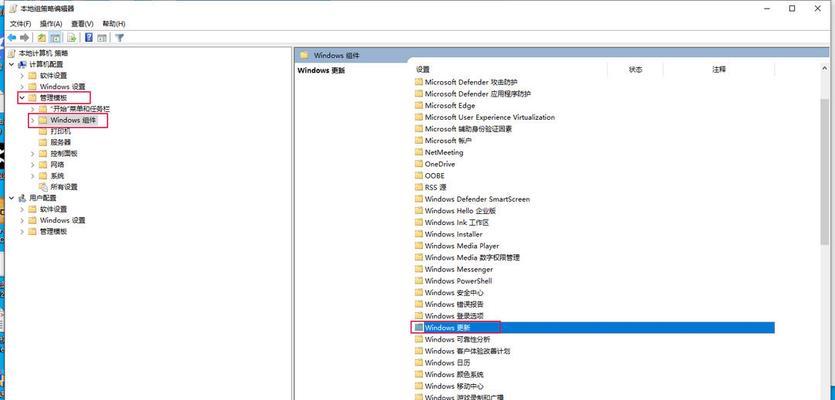Collapse the 计算机配置 tree node
This screenshot has height=400, width=835.
[12, 64]
